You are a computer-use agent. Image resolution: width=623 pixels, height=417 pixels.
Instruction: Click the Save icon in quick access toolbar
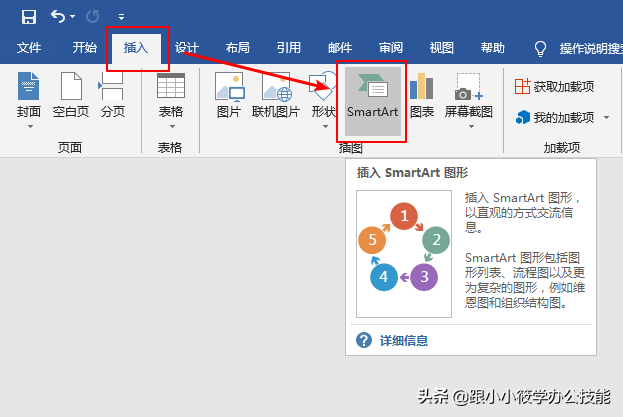point(29,17)
